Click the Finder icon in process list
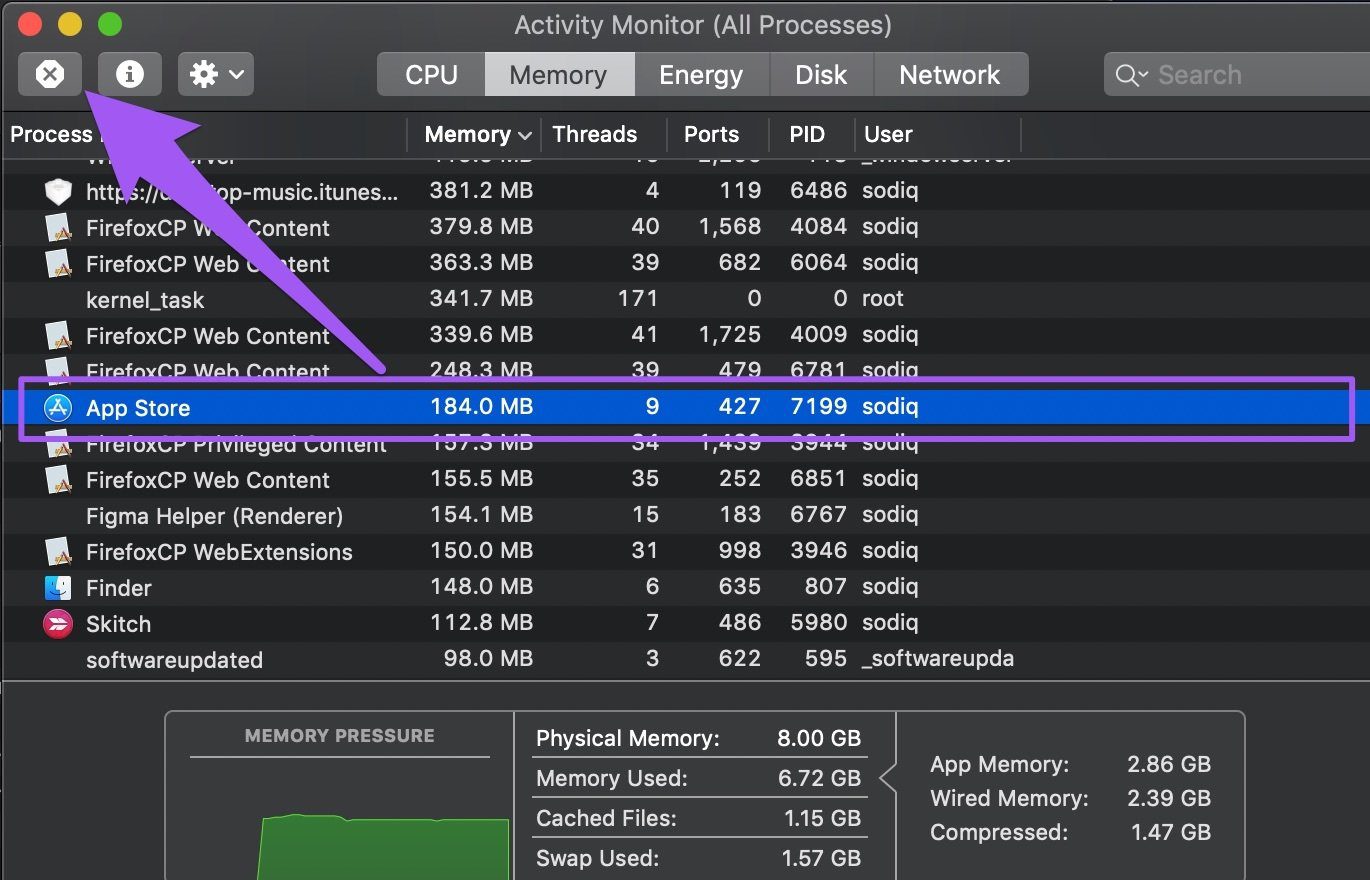 (x=58, y=588)
